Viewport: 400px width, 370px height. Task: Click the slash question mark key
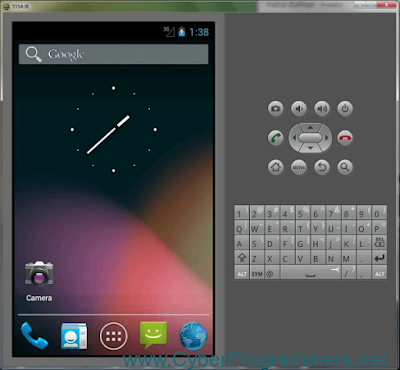point(349,272)
